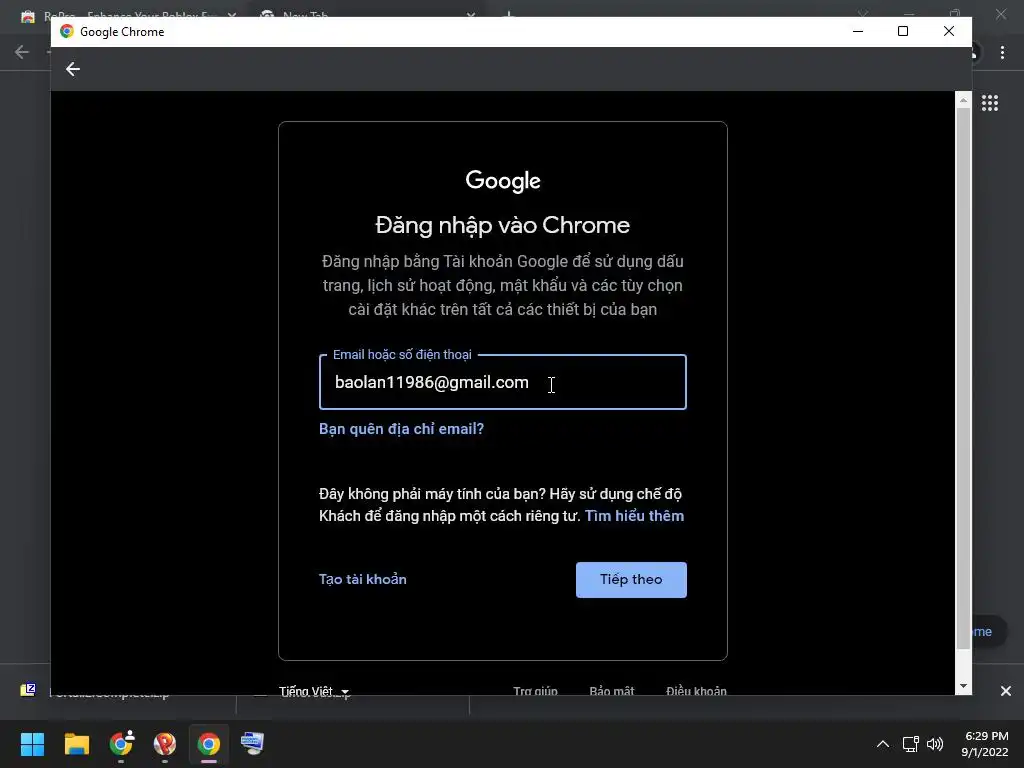Minimize the Google Chrome sign-in window

(858, 31)
